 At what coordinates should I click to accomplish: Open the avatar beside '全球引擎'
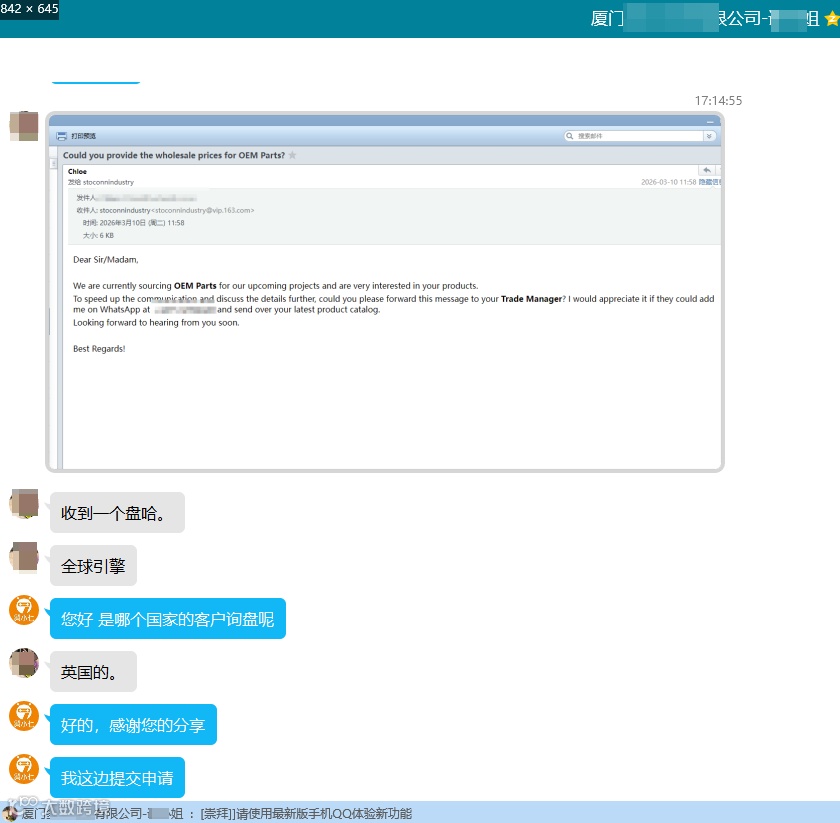coord(24,557)
